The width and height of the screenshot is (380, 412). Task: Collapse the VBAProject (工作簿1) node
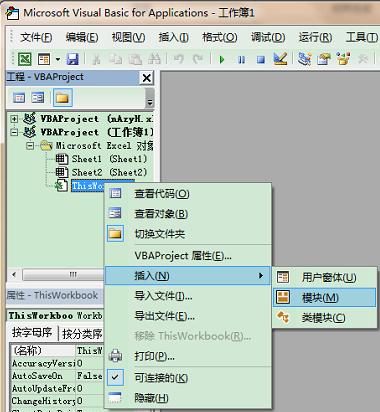coord(14,132)
